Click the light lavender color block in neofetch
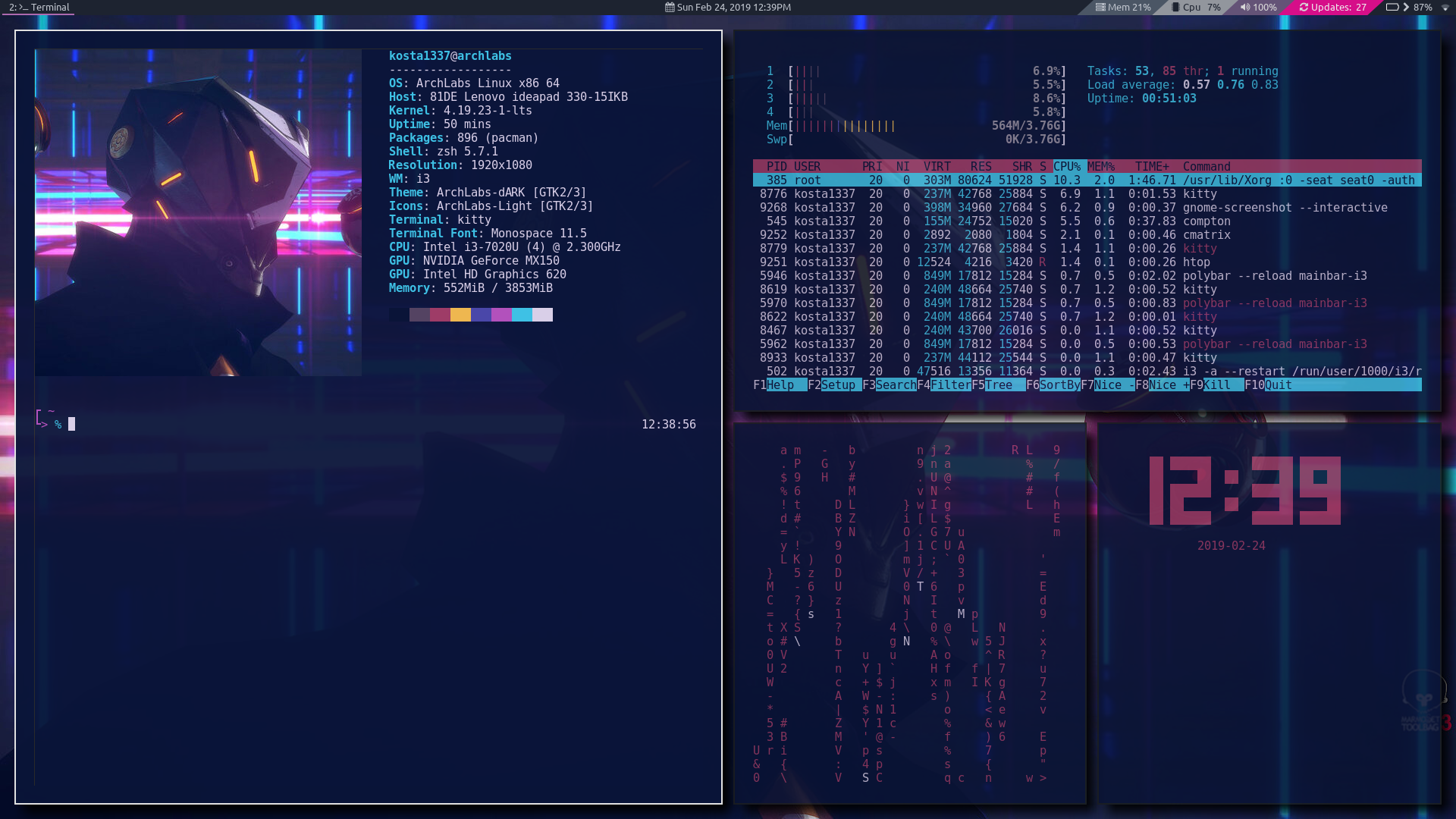The height and width of the screenshot is (819, 1456). (x=542, y=315)
